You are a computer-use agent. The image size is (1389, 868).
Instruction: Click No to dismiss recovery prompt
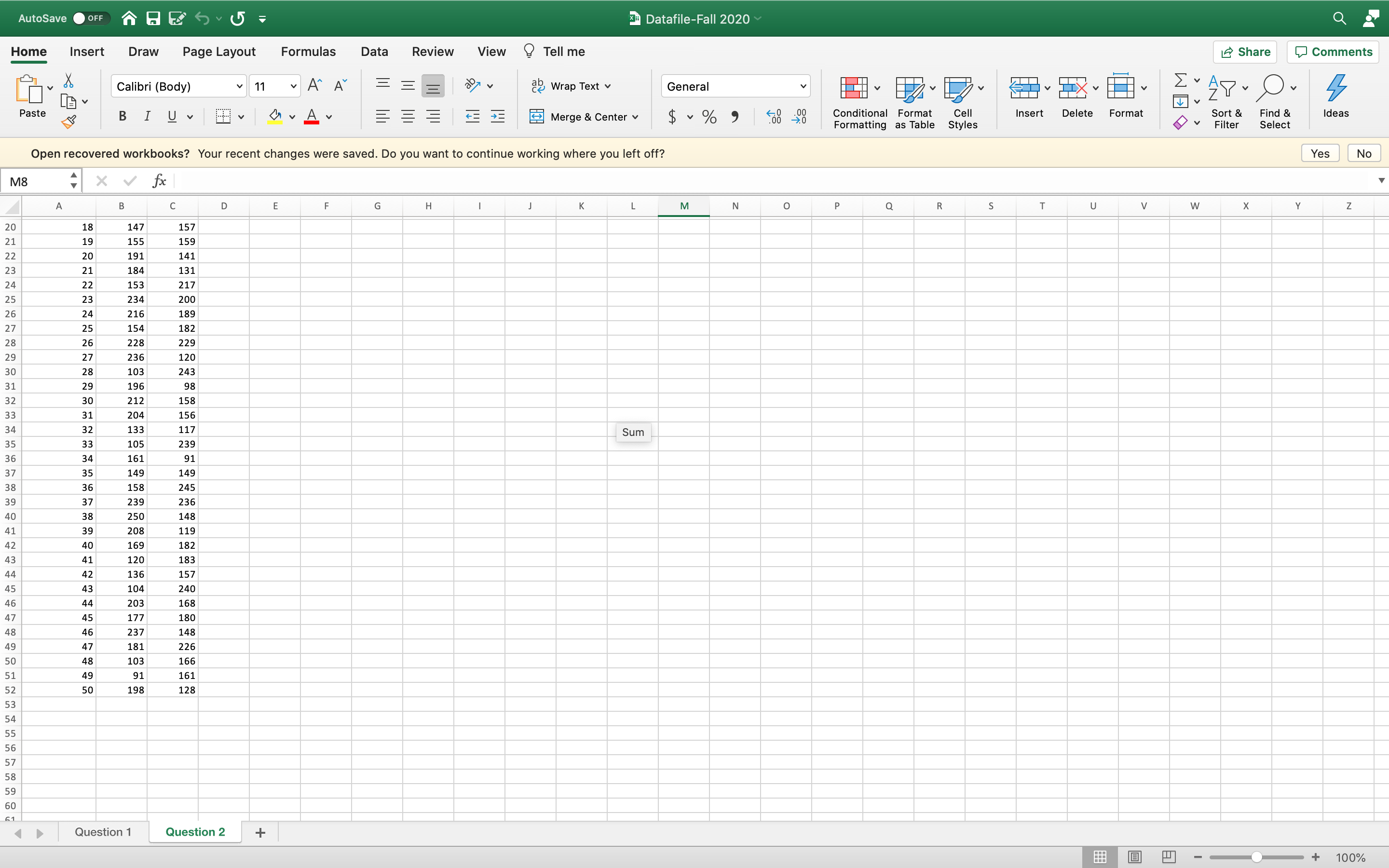1364,153
